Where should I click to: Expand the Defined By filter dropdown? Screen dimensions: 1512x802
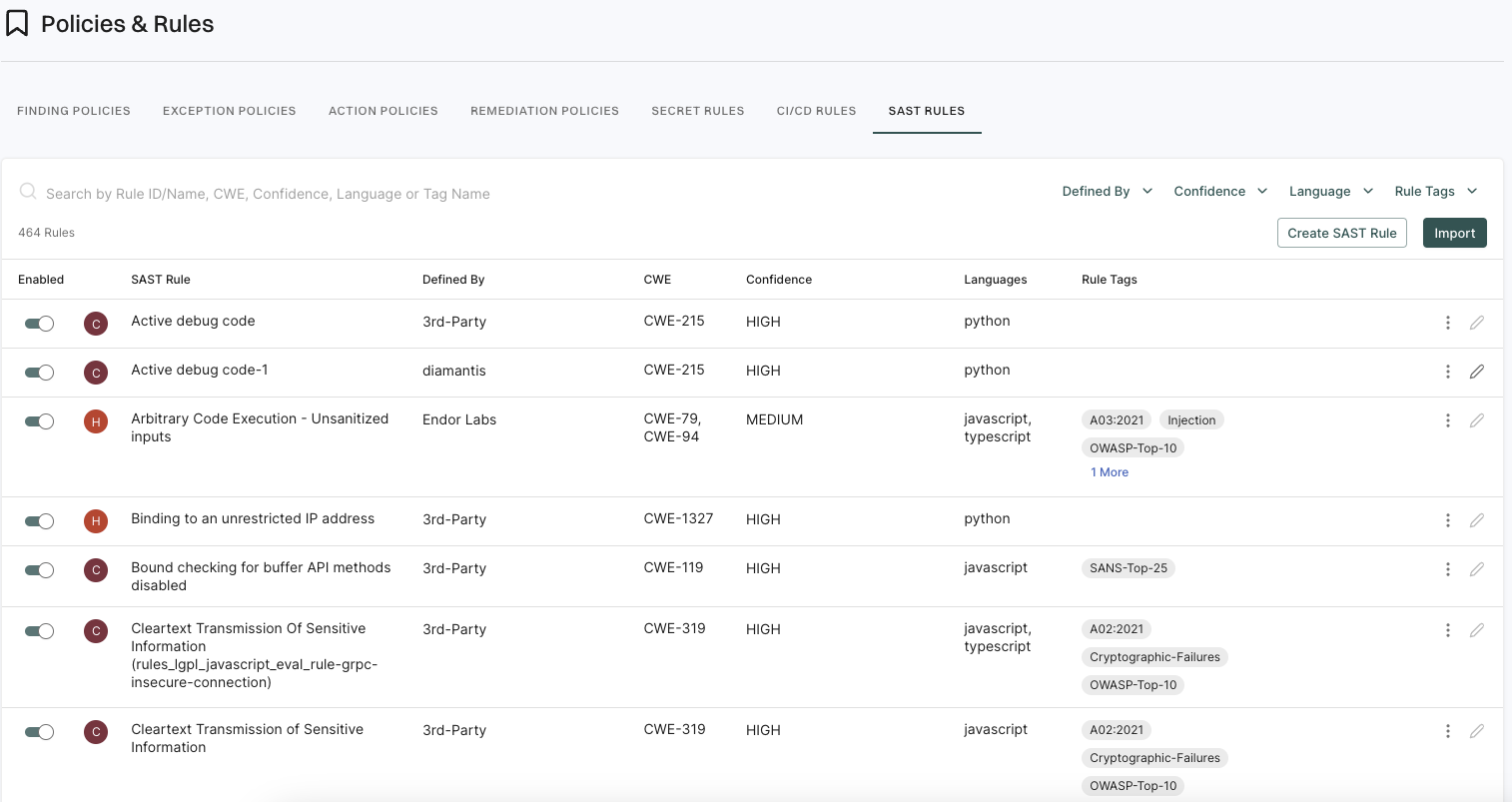(x=1107, y=191)
